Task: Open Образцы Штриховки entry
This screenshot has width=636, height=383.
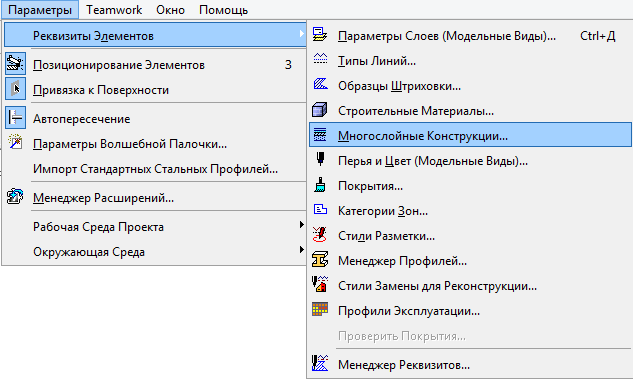Action: pyautogui.click(x=470, y=86)
